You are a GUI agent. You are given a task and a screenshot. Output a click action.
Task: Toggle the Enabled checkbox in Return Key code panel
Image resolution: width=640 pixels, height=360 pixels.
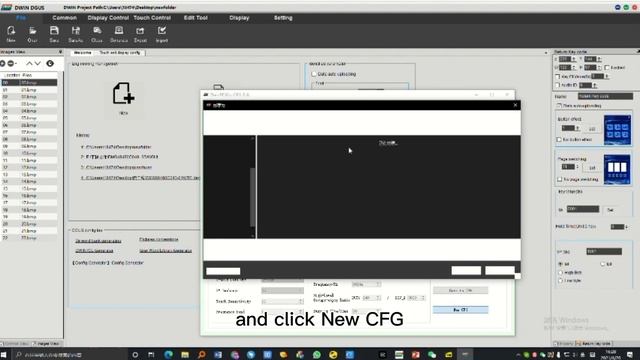(x=607, y=67)
